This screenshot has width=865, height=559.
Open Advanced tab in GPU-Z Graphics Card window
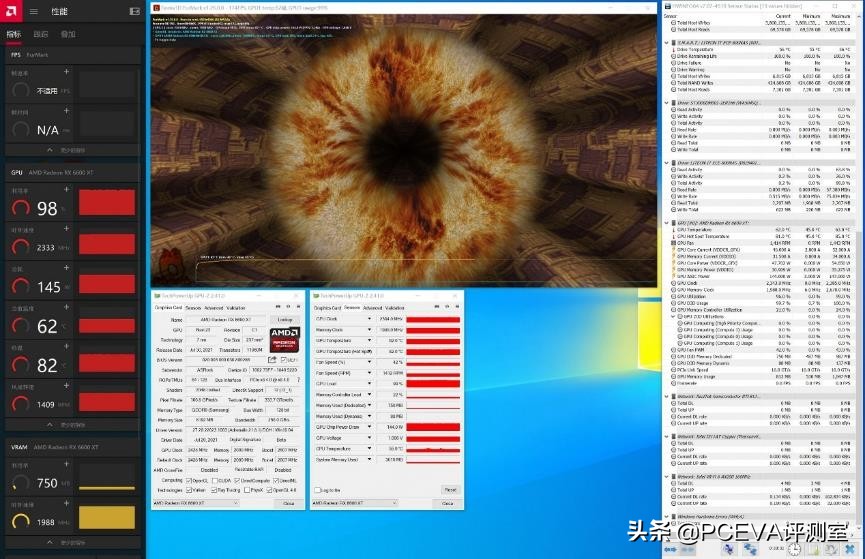click(x=214, y=308)
